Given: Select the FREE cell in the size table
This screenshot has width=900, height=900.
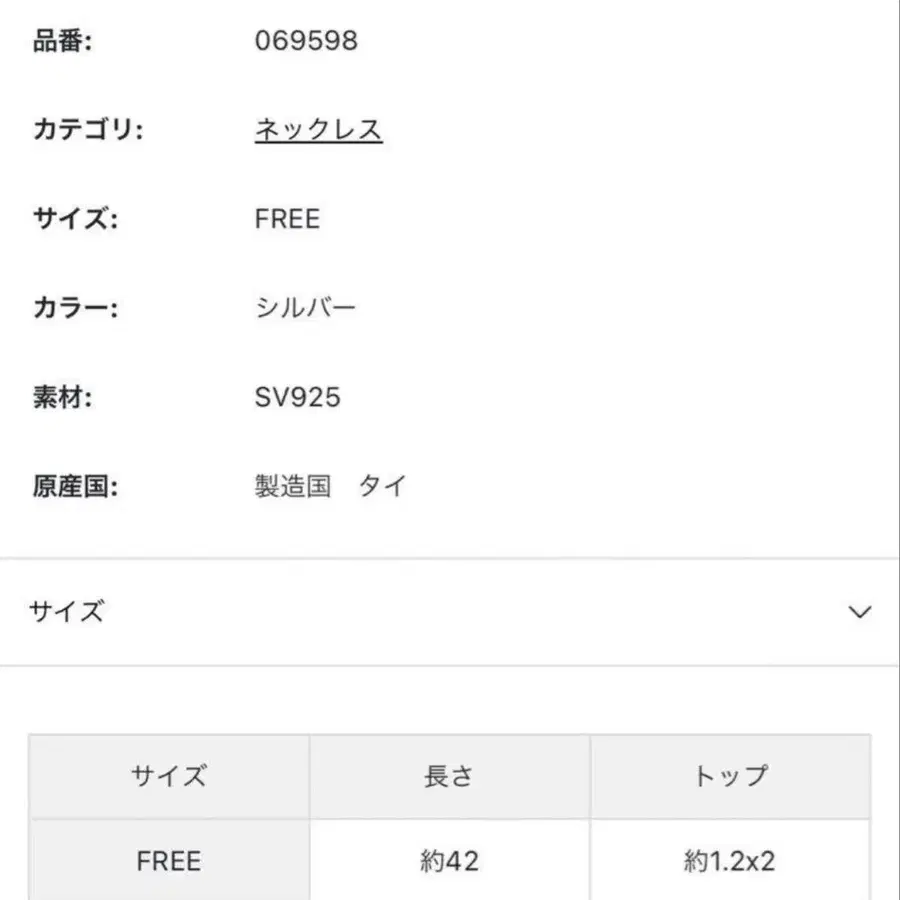Looking at the screenshot, I should 168,861.
